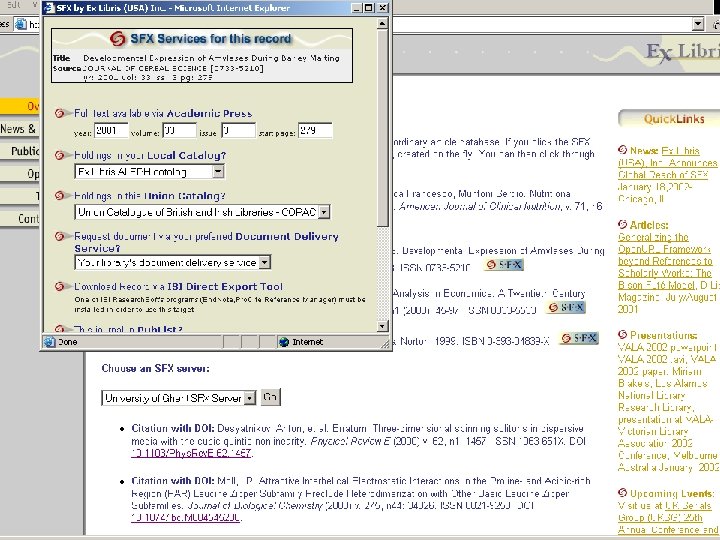Click the Internet zone globe in status bar
The width and height of the screenshot is (720, 540).
coord(284,342)
